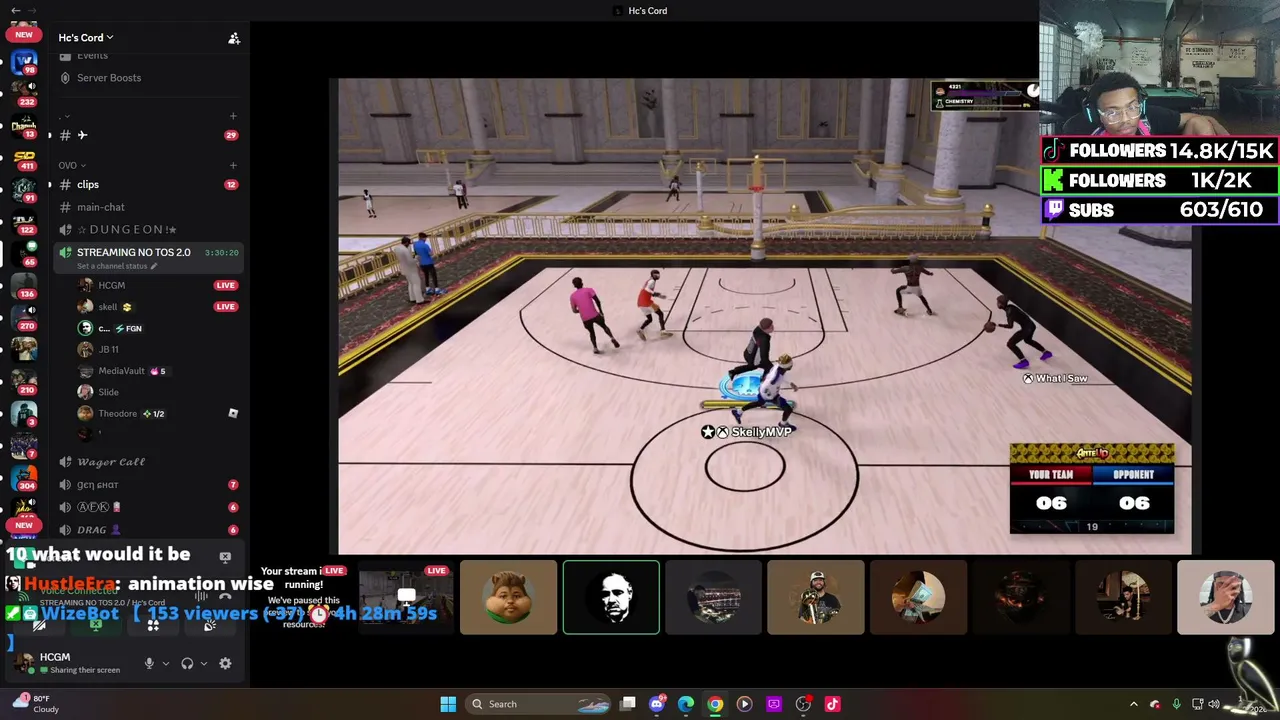This screenshot has height=720, width=1280.
Task: Open TikTok from the taskbar
Action: (833, 704)
